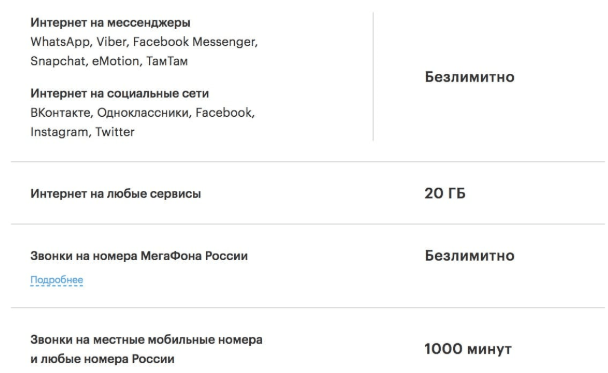Click the Instagram, Twitter text

(82, 132)
